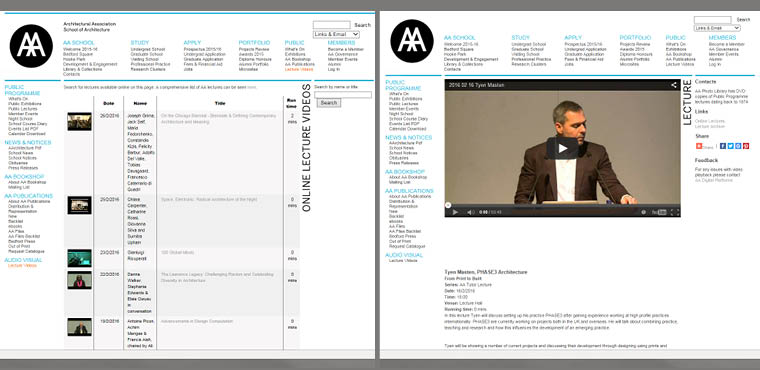Open the Links & Email dropdown on left page
The image size is (760, 370).
click(336, 34)
